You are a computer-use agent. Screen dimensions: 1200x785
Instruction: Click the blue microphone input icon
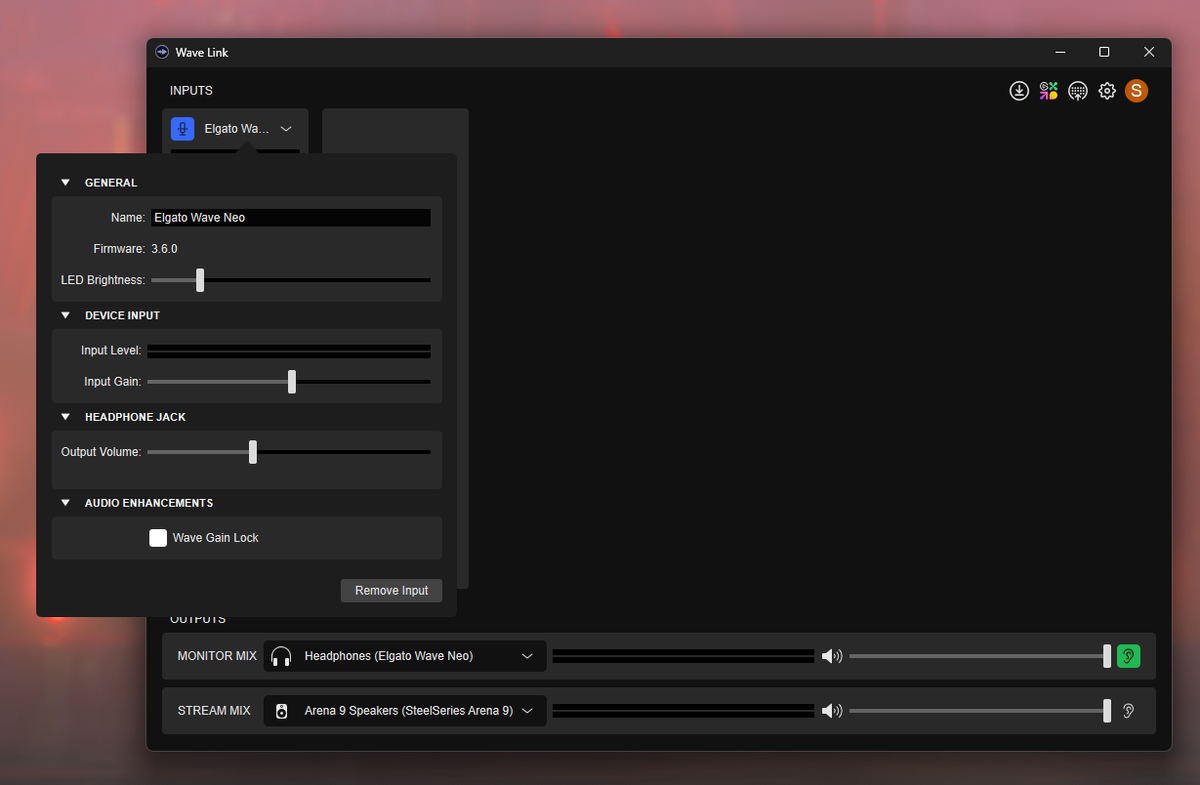(182, 129)
